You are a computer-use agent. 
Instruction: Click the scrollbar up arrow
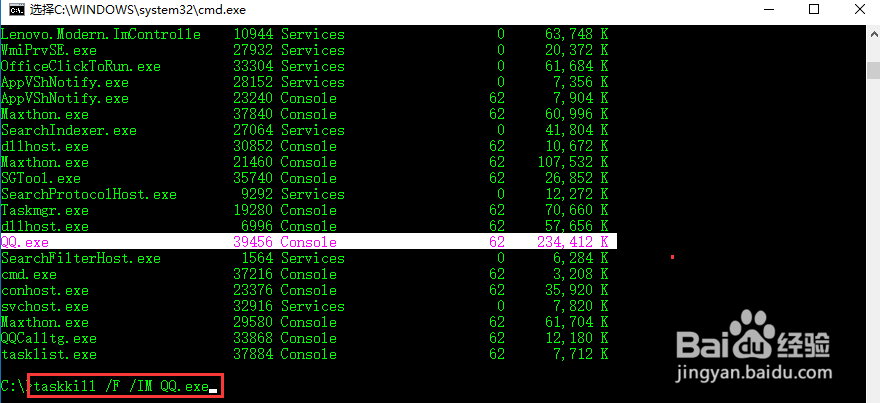coord(872,33)
